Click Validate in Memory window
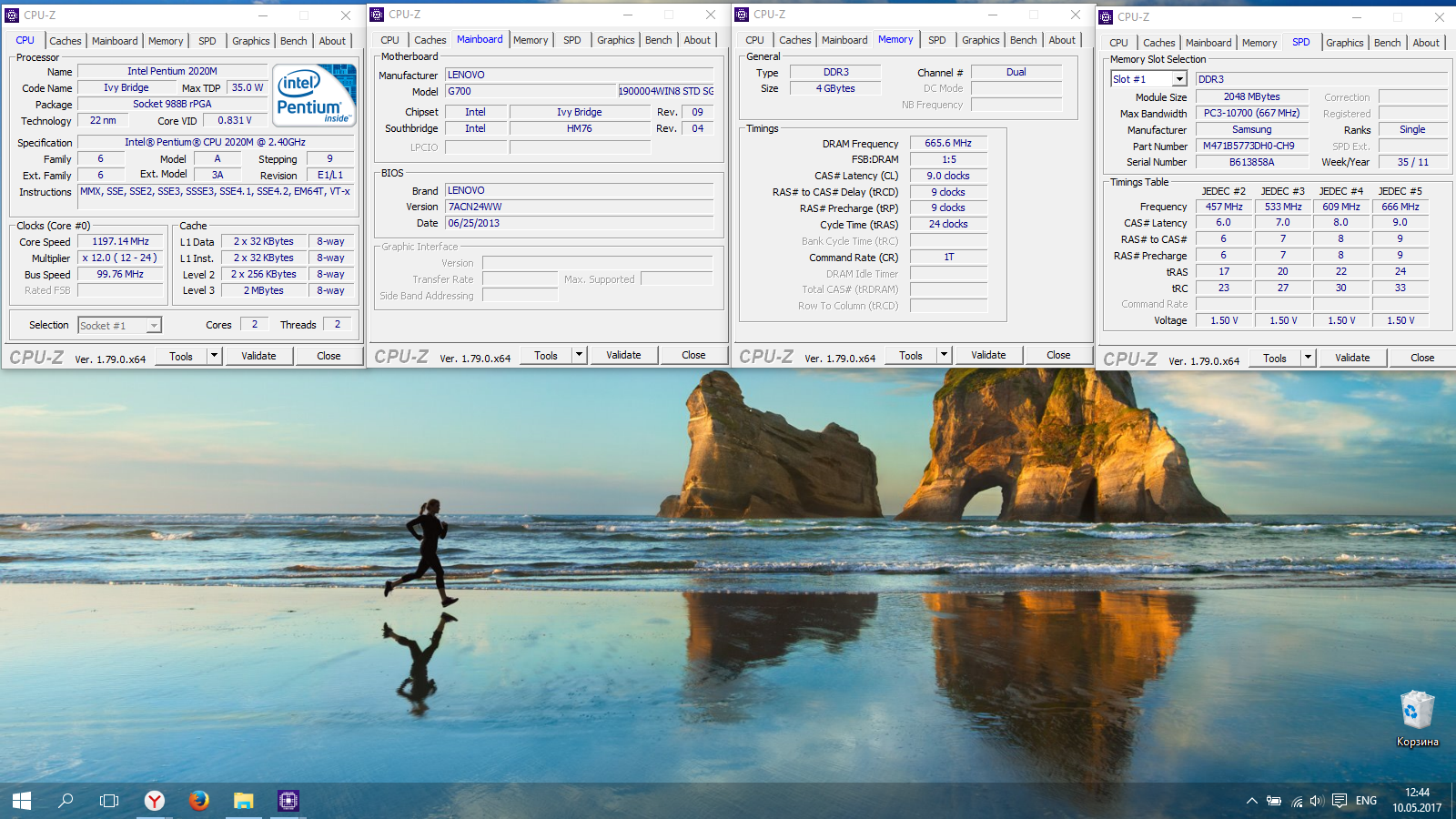This screenshot has width=1456, height=819. (x=988, y=355)
